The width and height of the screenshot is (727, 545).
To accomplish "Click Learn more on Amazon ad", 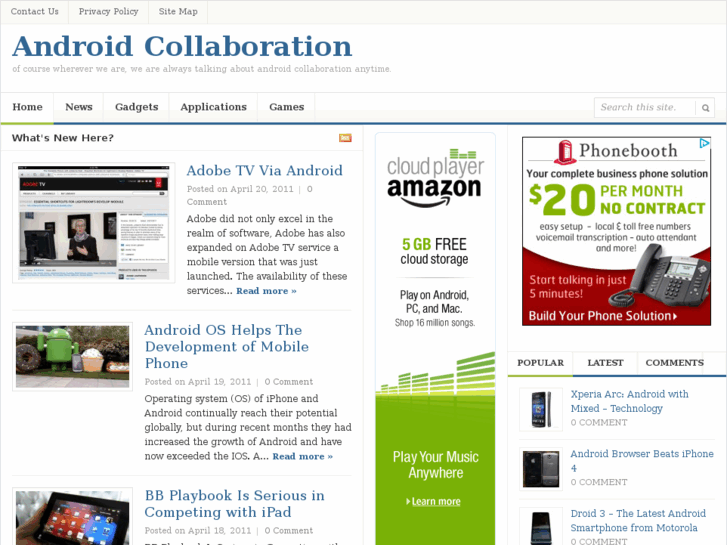I will [434, 501].
